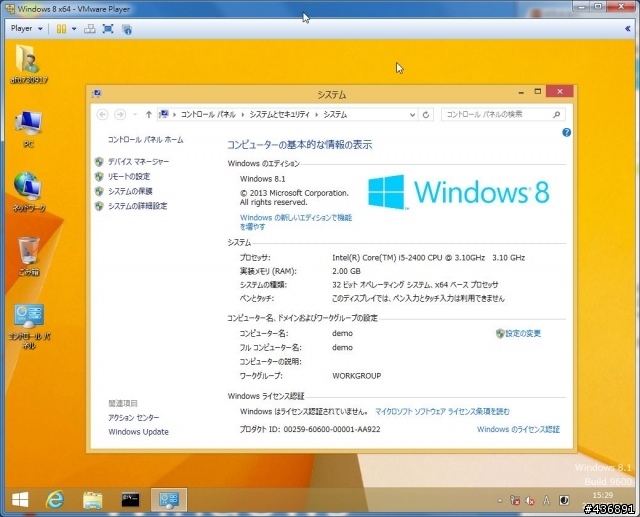Click the Action Center flag tray icon
Screen dimensions: 640x517
tap(515, 500)
